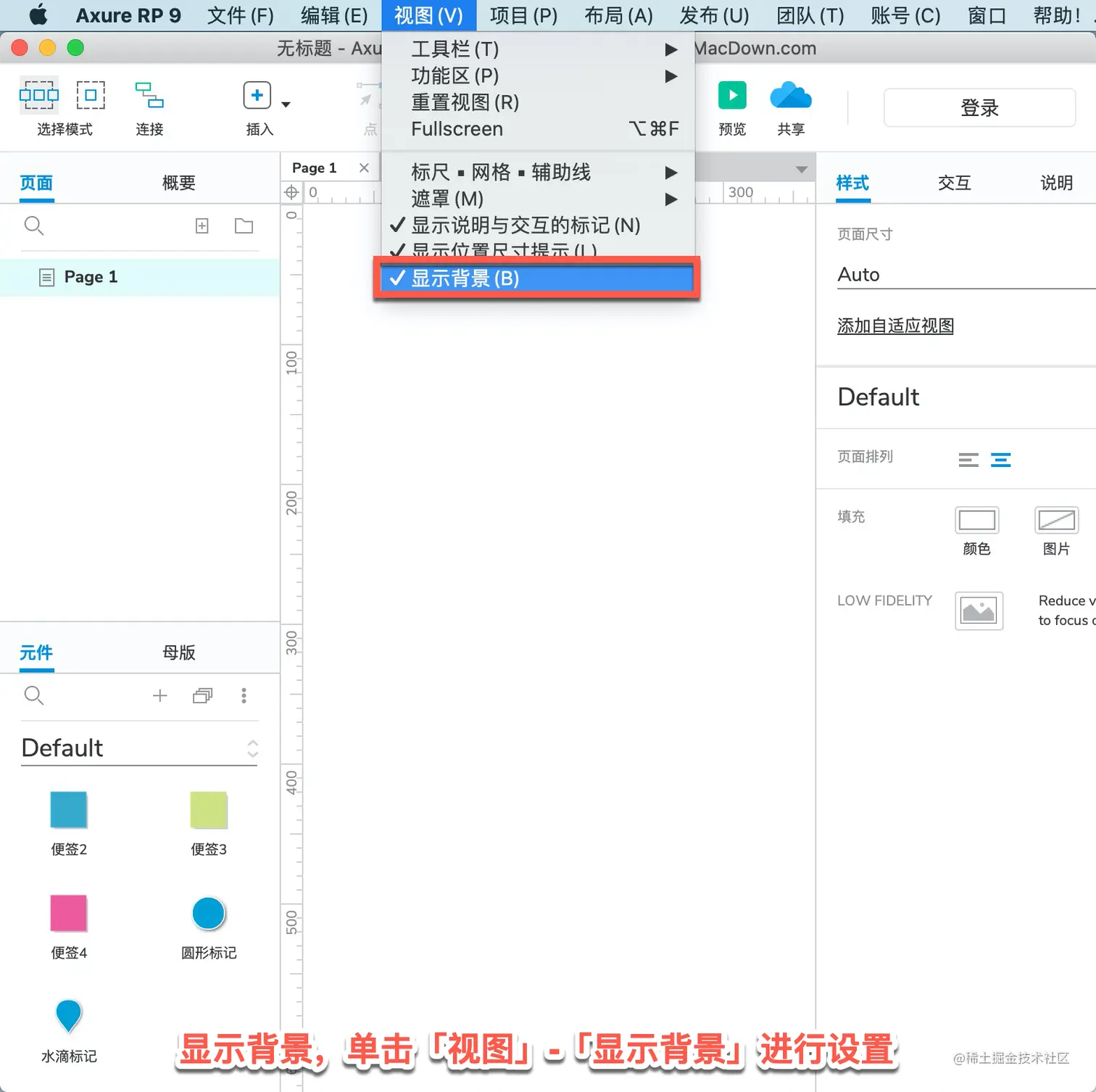The image size is (1096, 1092).
Task: Add a new page icon
Action: tap(202, 226)
